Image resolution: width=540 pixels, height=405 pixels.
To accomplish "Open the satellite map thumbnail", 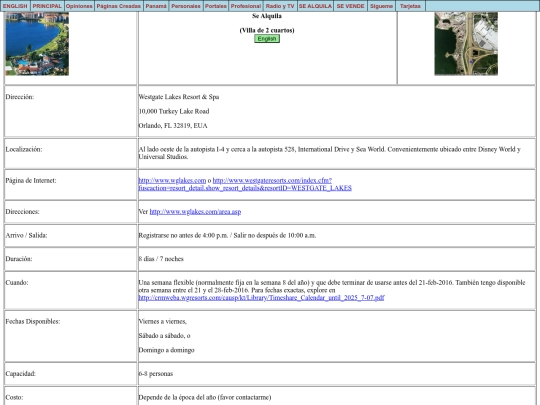I will [466, 44].
